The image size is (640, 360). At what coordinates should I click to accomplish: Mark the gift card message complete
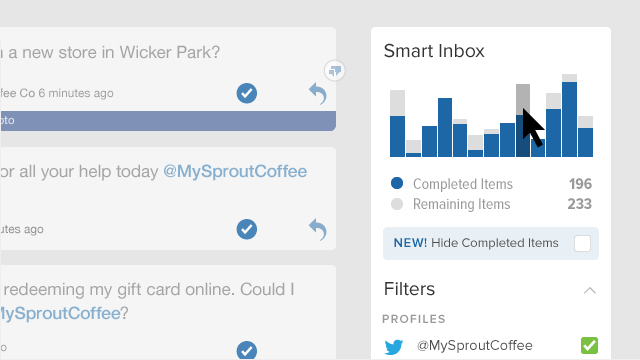tap(247, 350)
